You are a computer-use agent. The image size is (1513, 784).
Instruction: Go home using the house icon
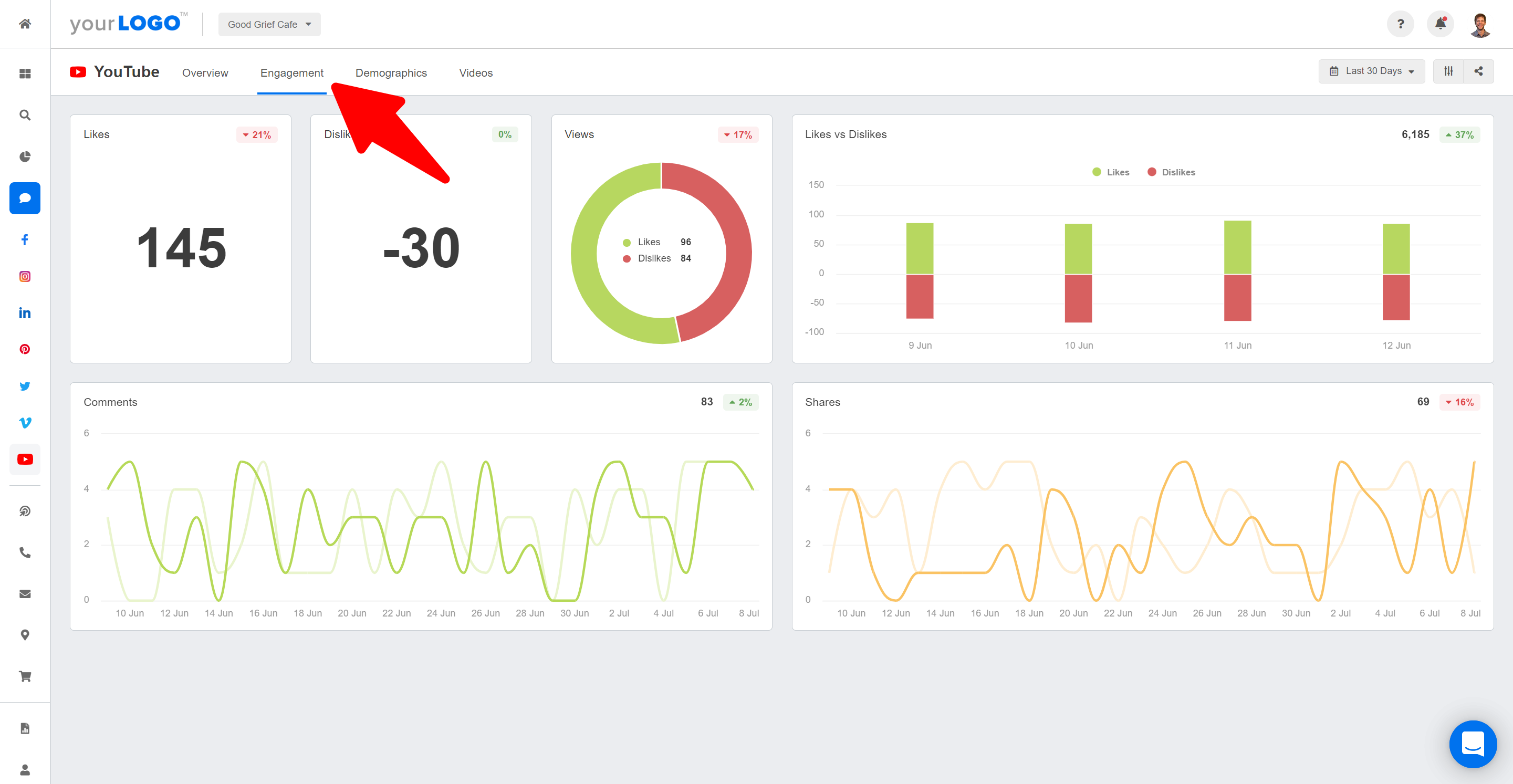pyautogui.click(x=25, y=24)
